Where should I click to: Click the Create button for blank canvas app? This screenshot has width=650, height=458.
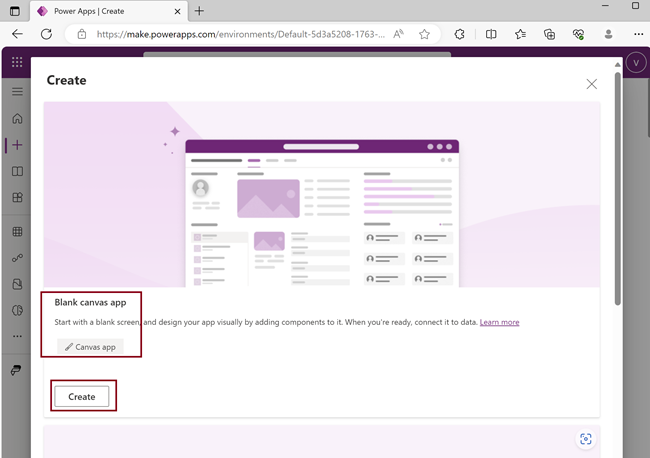82,397
